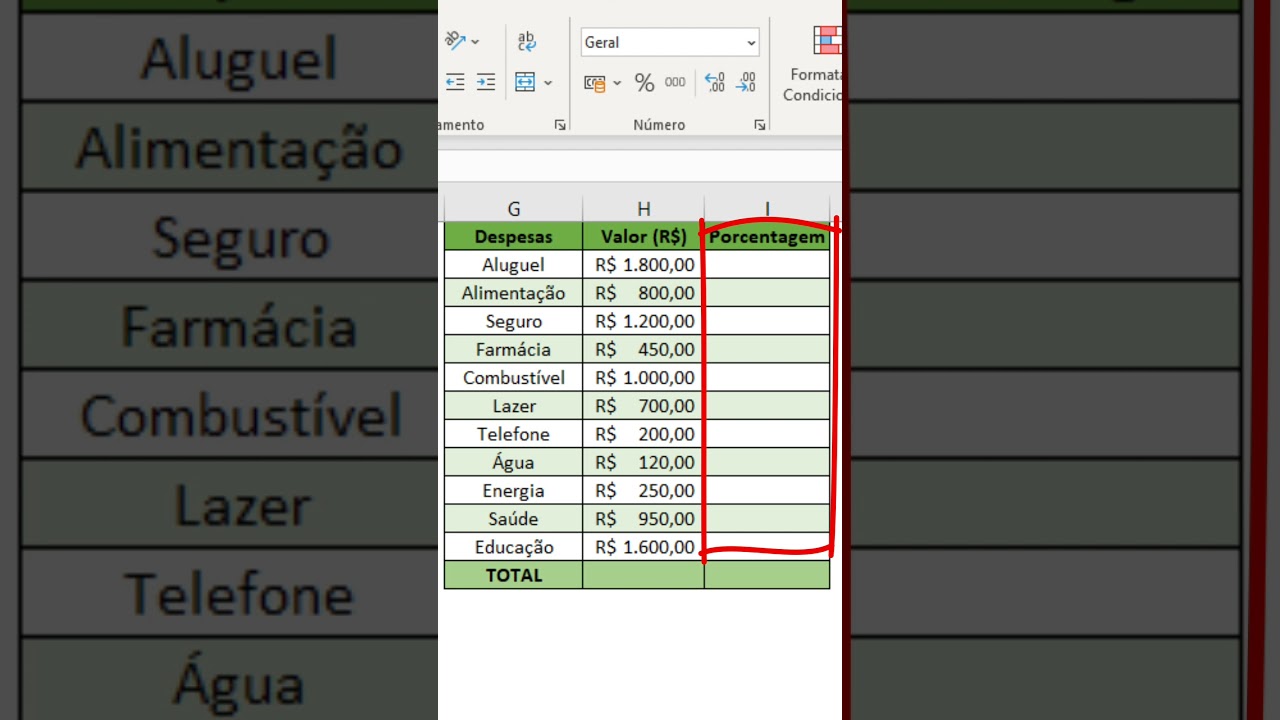This screenshot has height=720, width=1280.
Task: Select the empty total cell under Valor
Action: coord(643,575)
